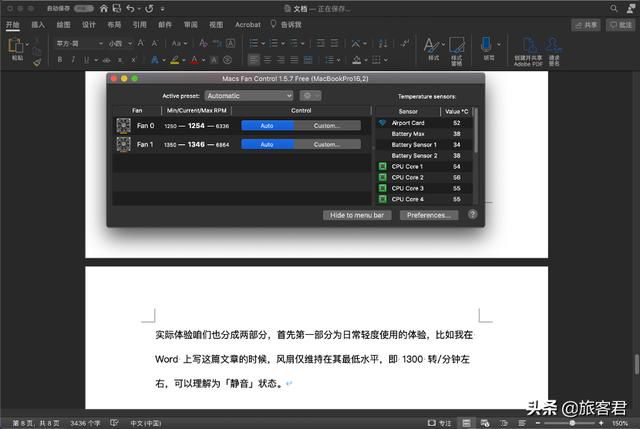Set Fan 0 to Auto control

[x=267, y=126]
